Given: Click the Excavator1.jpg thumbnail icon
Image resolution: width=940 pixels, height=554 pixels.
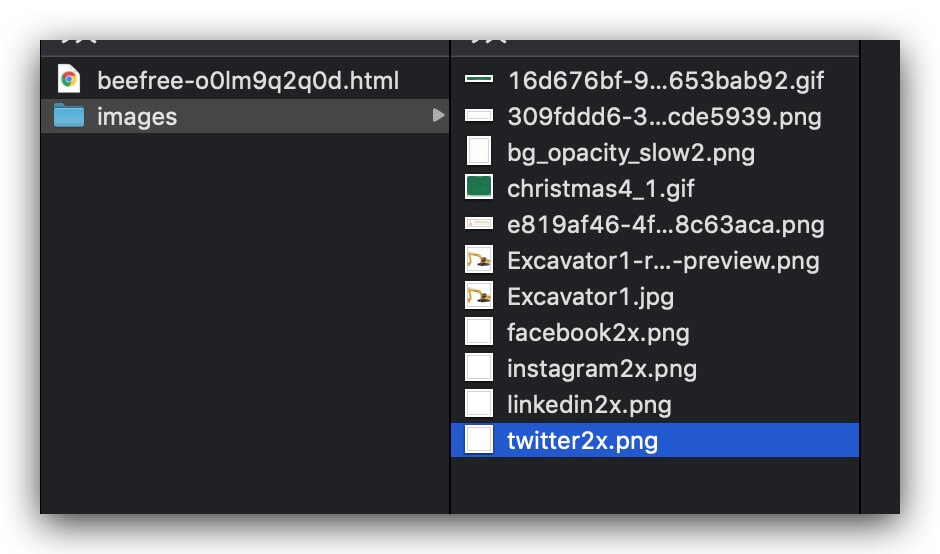Looking at the screenshot, I should point(479,296).
